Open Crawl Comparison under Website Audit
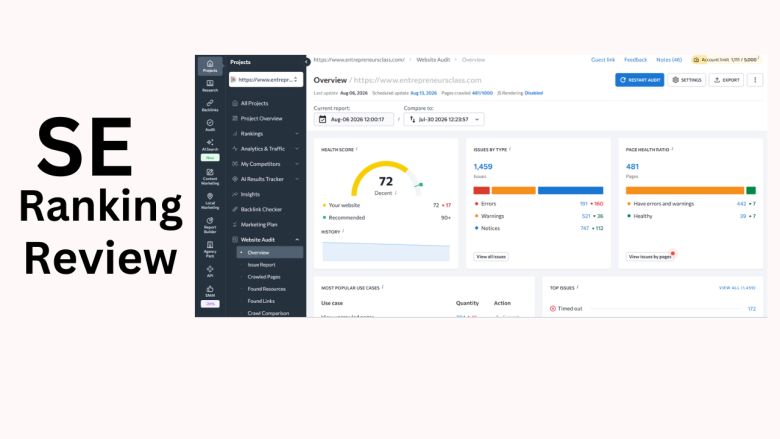Viewport: 780px width, 439px height. [268, 313]
